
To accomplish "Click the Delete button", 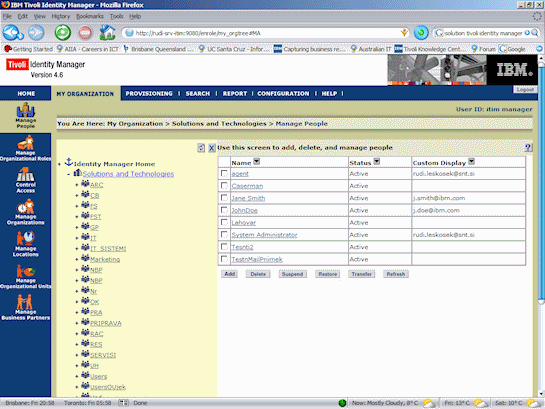I will [258, 274].
